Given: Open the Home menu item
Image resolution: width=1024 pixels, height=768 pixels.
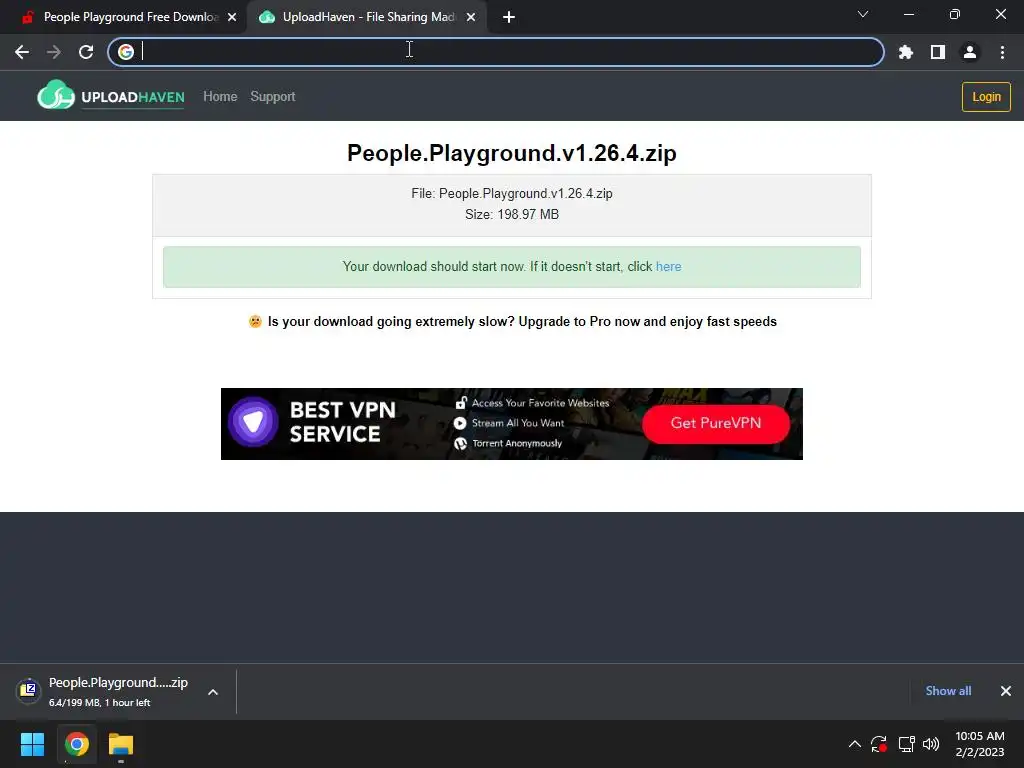Looking at the screenshot, I should pos(220,97).
